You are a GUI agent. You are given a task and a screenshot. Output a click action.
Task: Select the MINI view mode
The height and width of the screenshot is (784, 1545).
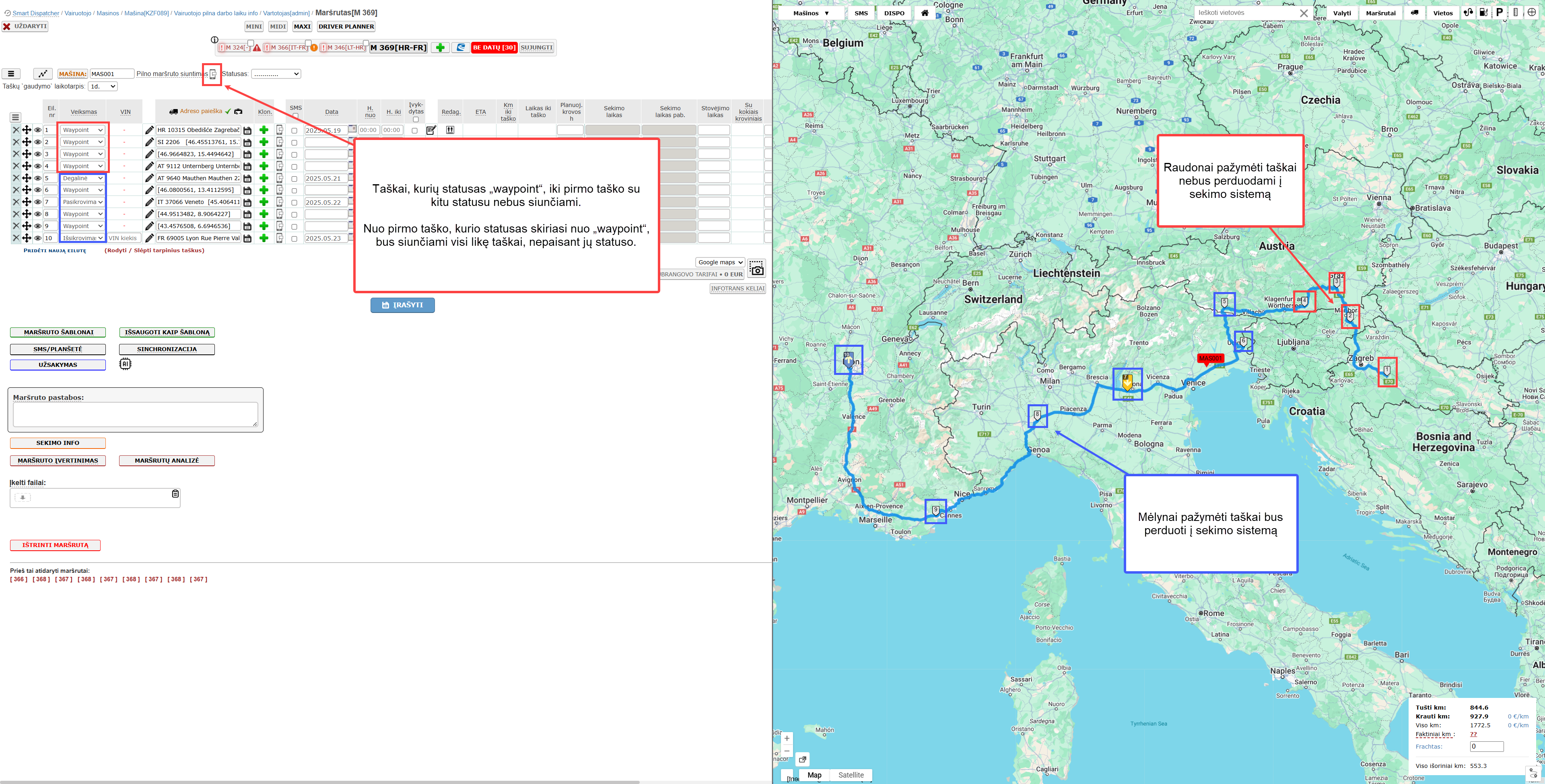pyautogui.click(x=254, y=27)
